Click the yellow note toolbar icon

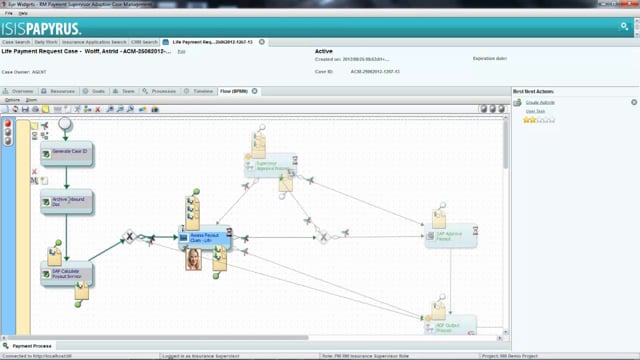click(x=46, y=109)
